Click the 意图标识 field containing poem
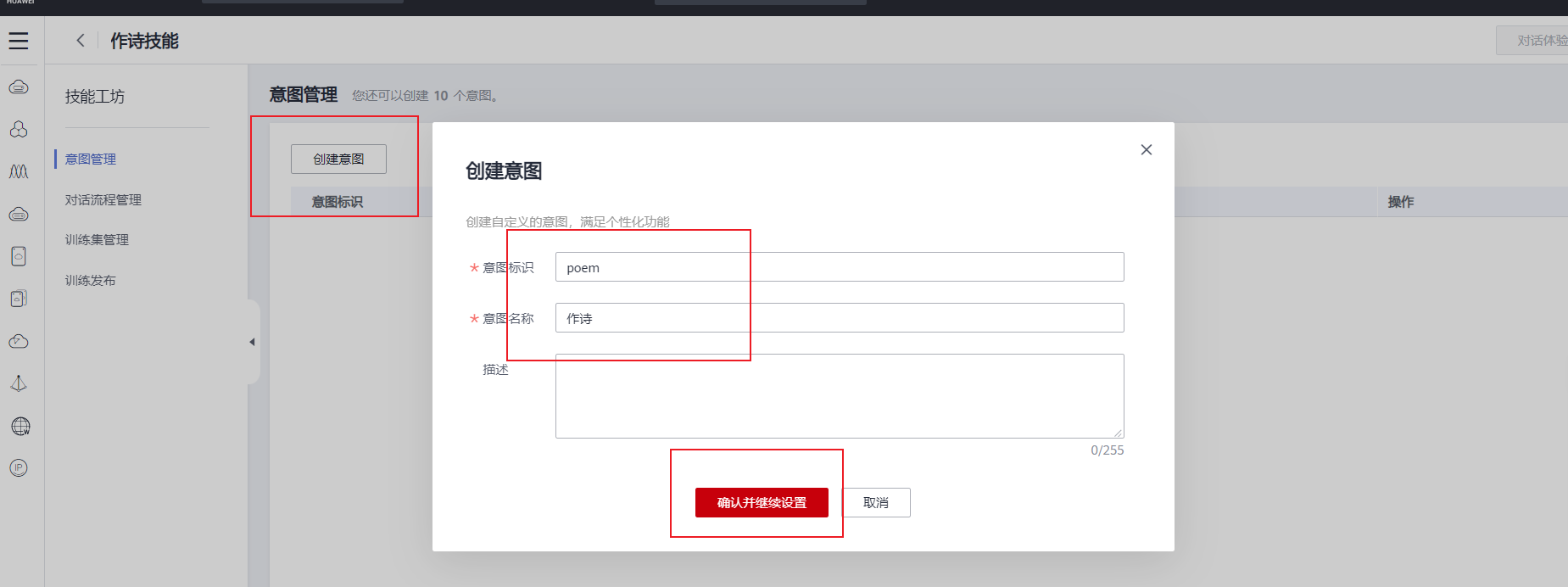The width and height of the screenshot is (1568, 587). pyautogui.click(x=840, y=267)
